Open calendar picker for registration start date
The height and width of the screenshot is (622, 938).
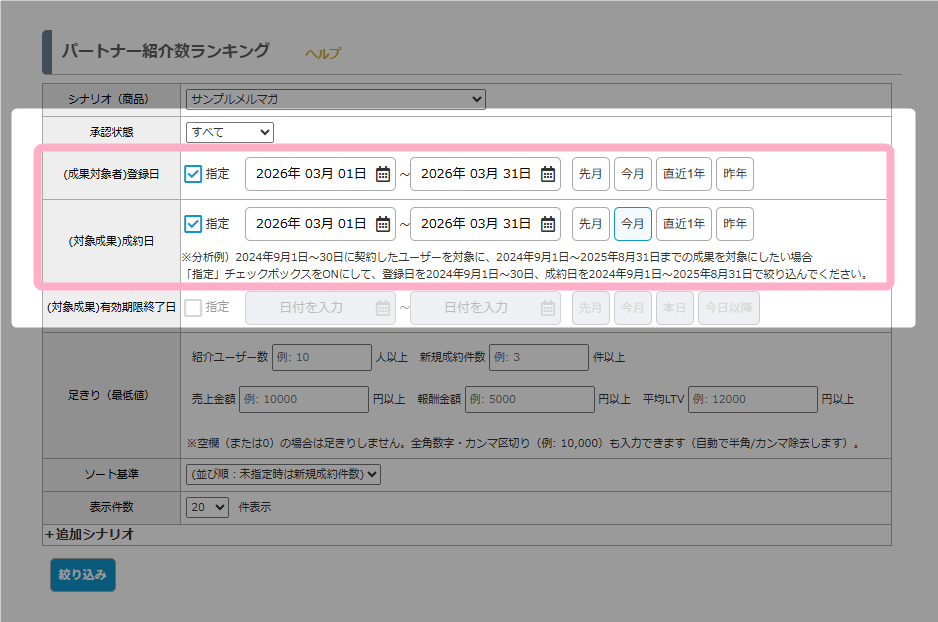pyautogui.click(x=383, y=174)
